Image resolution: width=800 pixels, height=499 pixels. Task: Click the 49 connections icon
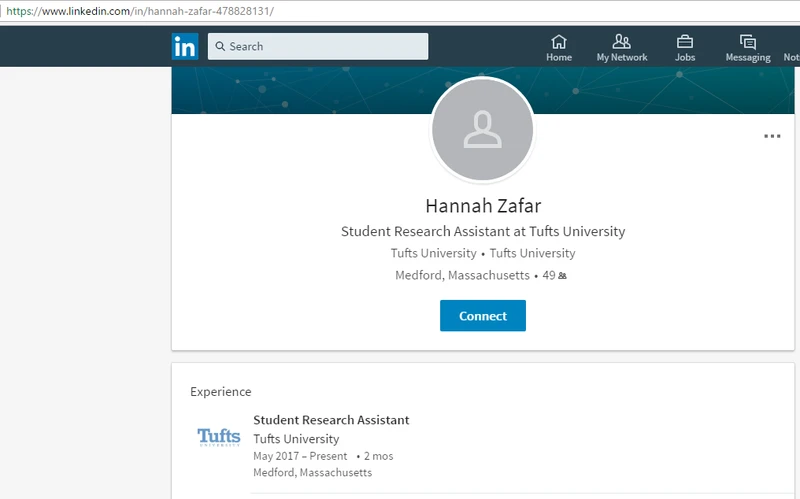click(562, 276)
